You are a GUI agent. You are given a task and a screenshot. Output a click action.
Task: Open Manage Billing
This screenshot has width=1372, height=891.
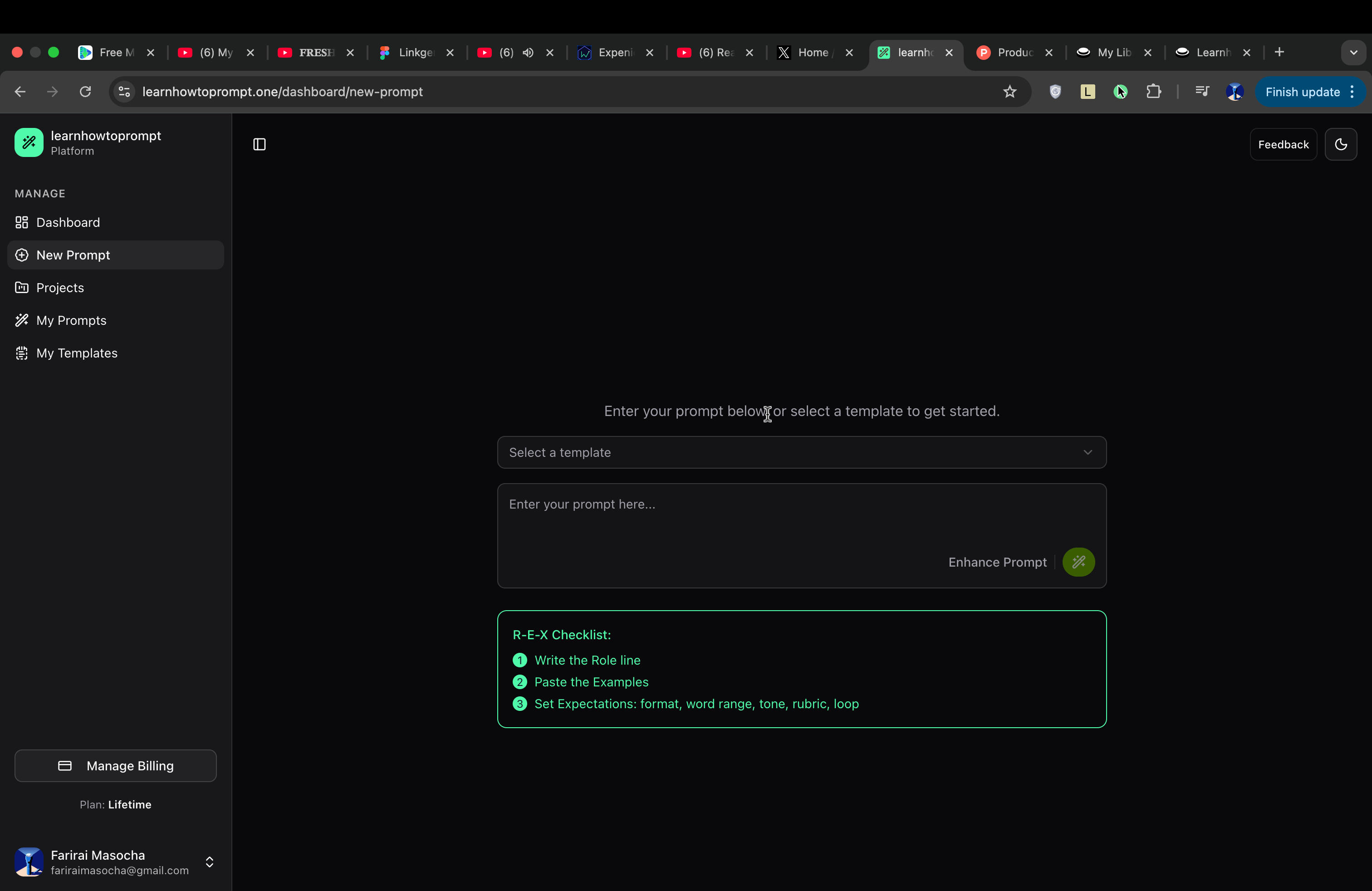point(115,765)
